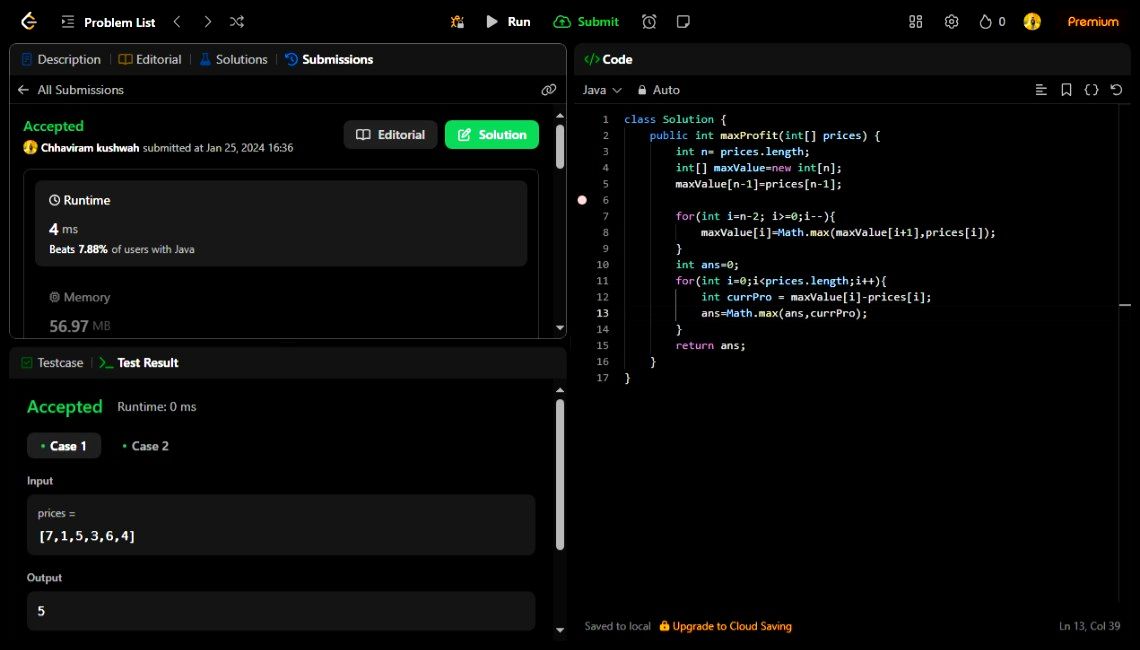Select Case 1 result
The image size is (1140, 650).
pos(64,446)
